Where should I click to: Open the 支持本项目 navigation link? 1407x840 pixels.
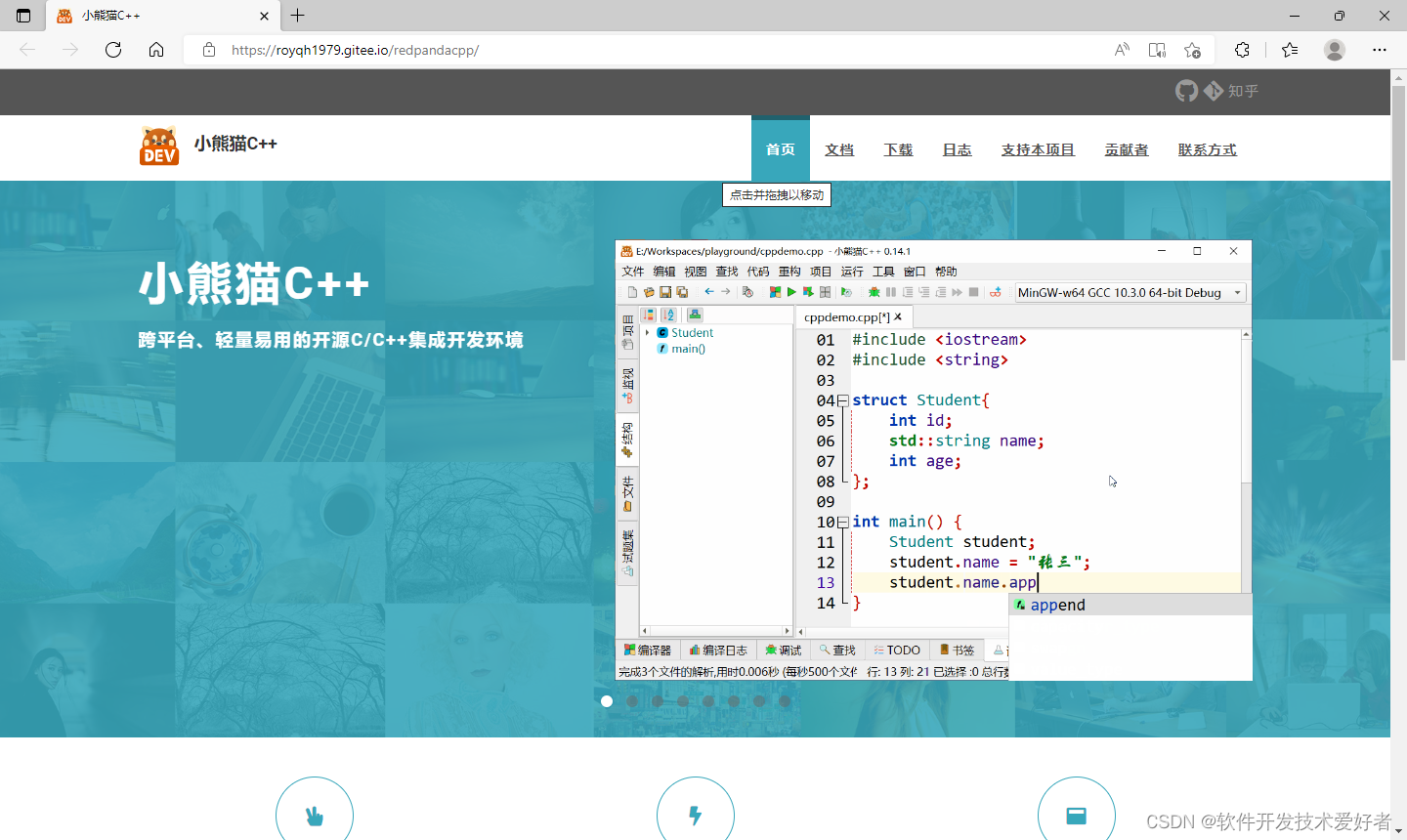coord(1038,149)
